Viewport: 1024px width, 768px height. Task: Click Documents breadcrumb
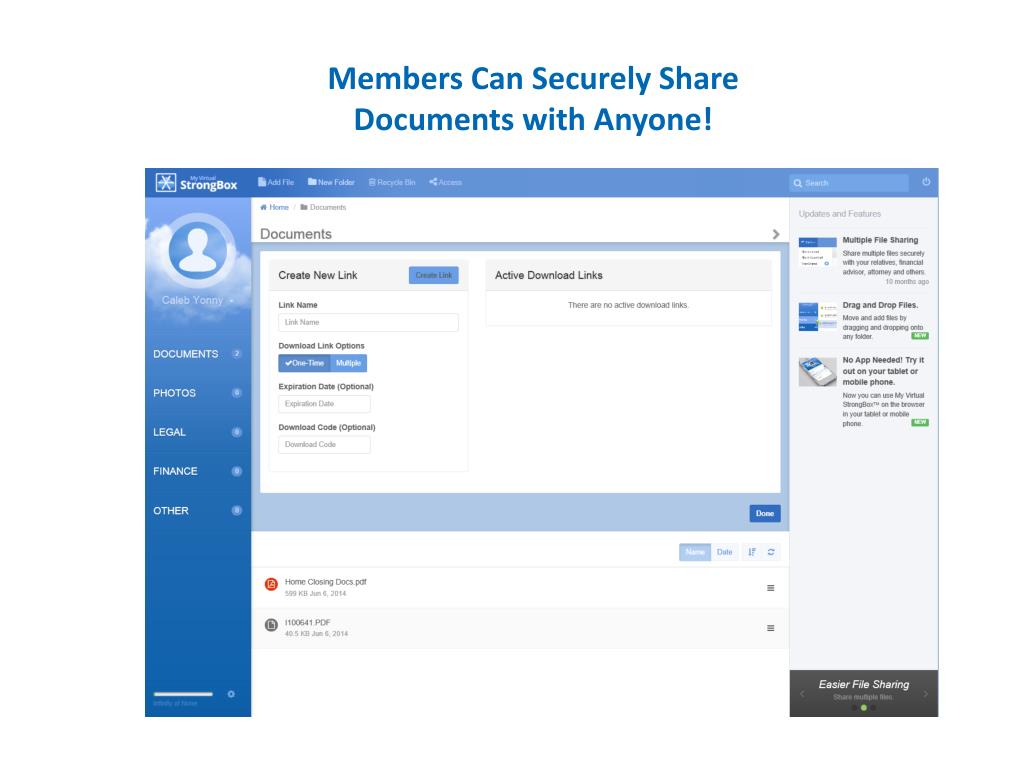coord(323,207)
